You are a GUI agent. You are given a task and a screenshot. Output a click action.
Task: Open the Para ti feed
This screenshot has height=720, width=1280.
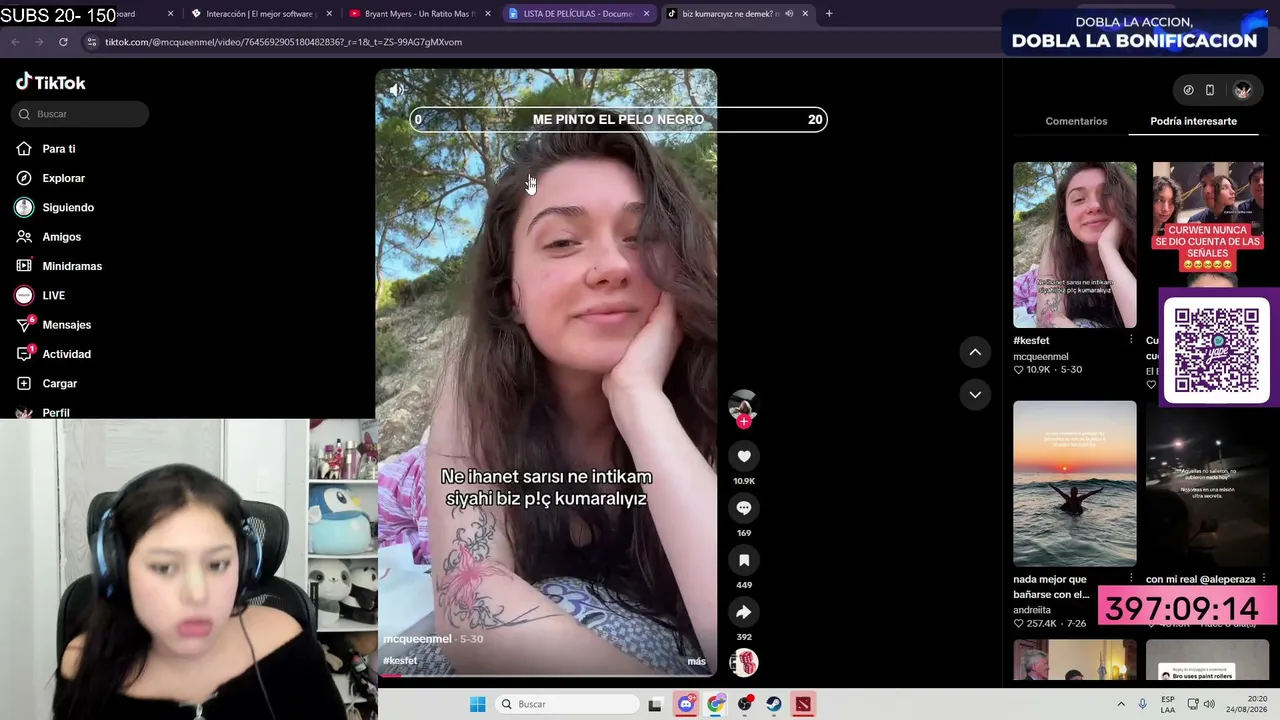(x=59, y=149)
